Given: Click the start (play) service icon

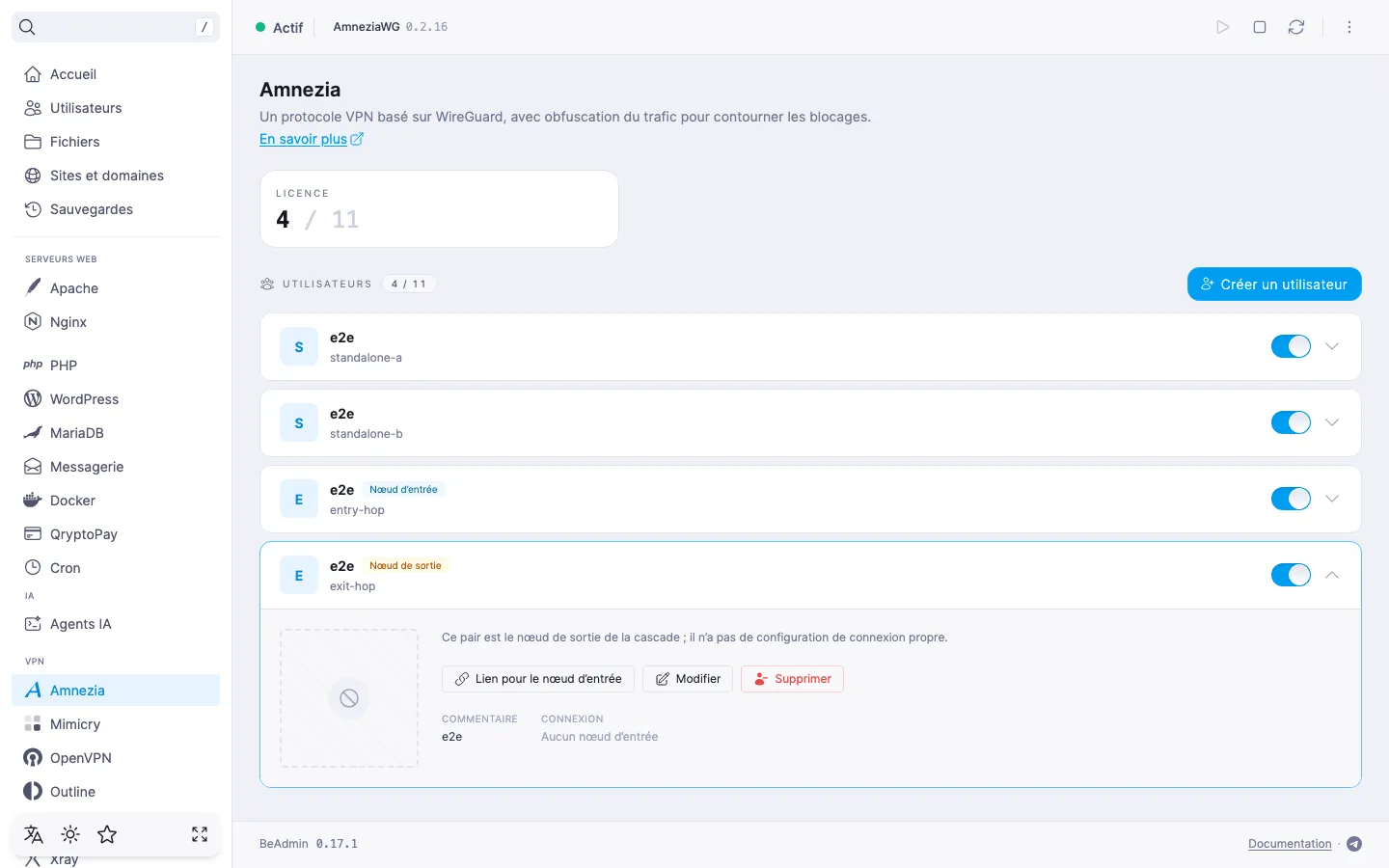Looking at the screenshot, I should [1223, 27].
